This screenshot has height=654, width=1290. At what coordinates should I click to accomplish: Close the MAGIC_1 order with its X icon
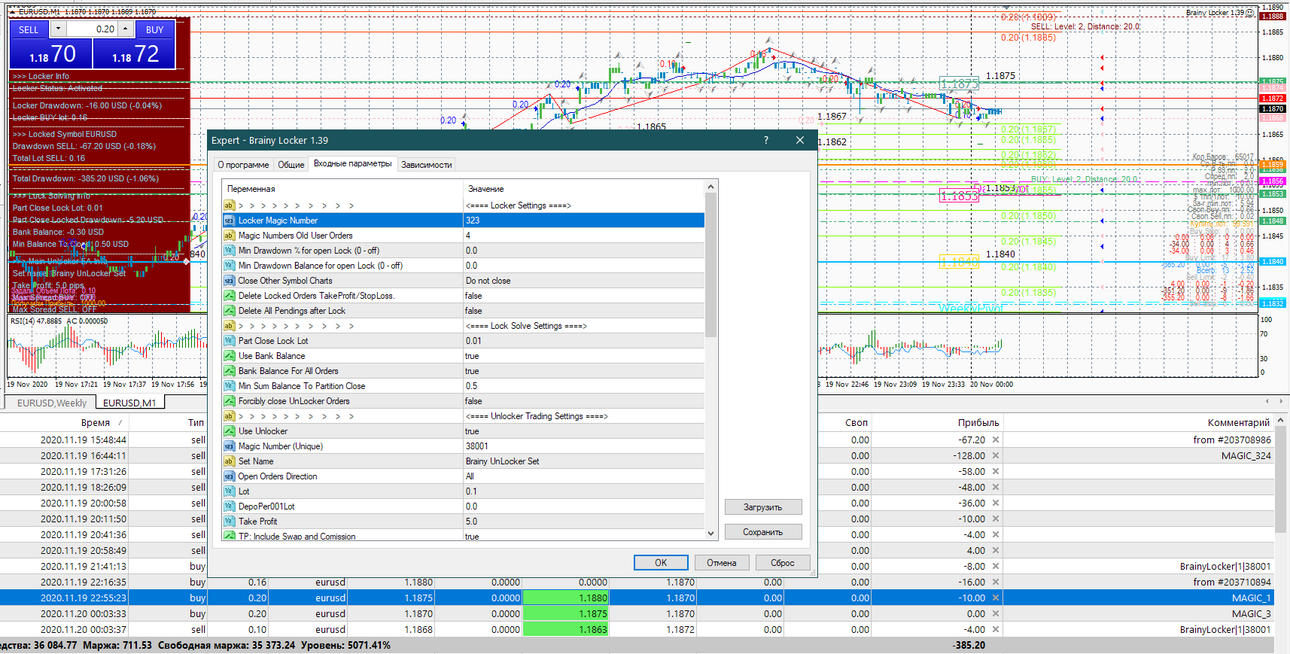(995, 597)
